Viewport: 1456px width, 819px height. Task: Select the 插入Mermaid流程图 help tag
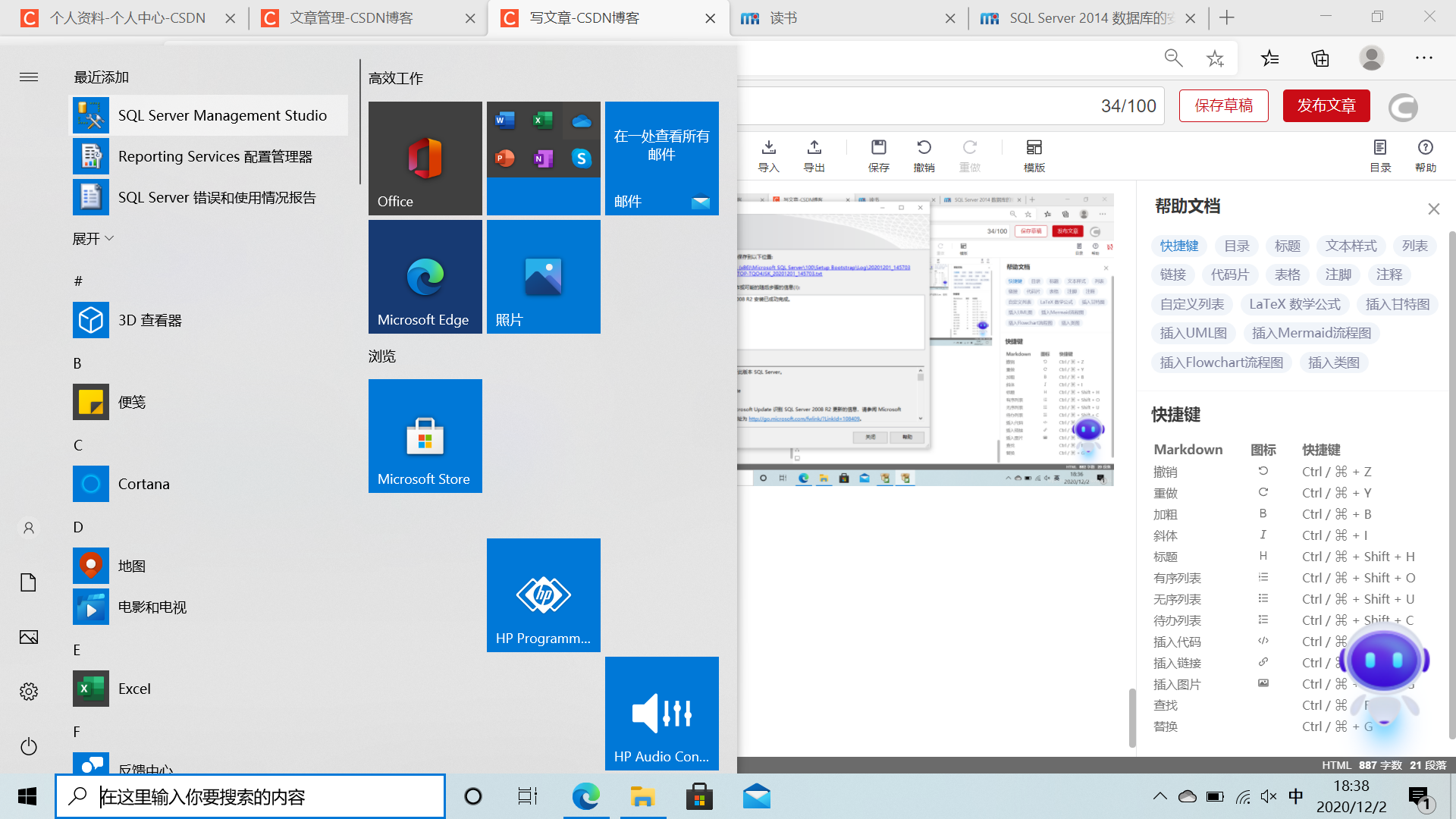pyautogui.click(x=1311, y=333)
